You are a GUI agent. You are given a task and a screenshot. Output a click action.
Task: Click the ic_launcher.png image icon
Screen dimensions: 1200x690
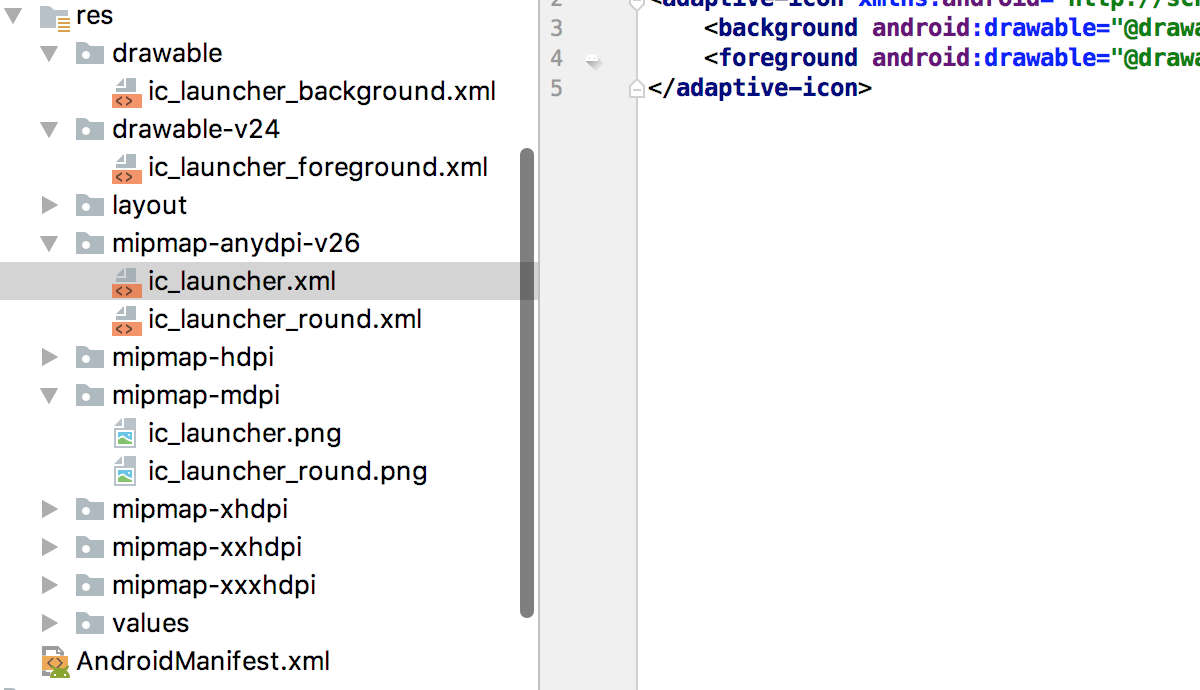(x=126, y=433)
